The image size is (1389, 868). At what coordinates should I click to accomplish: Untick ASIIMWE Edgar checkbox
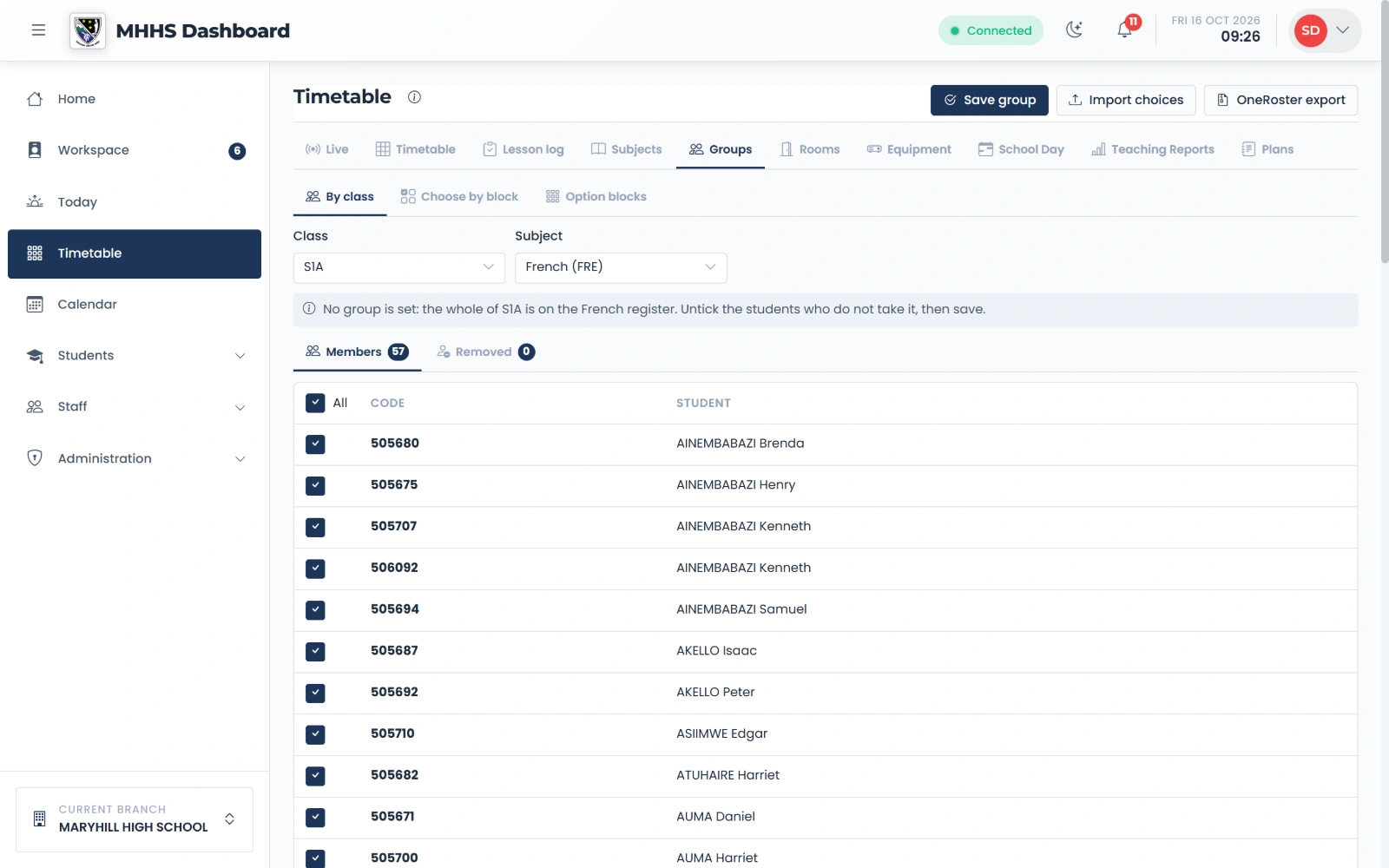(315, 734)
